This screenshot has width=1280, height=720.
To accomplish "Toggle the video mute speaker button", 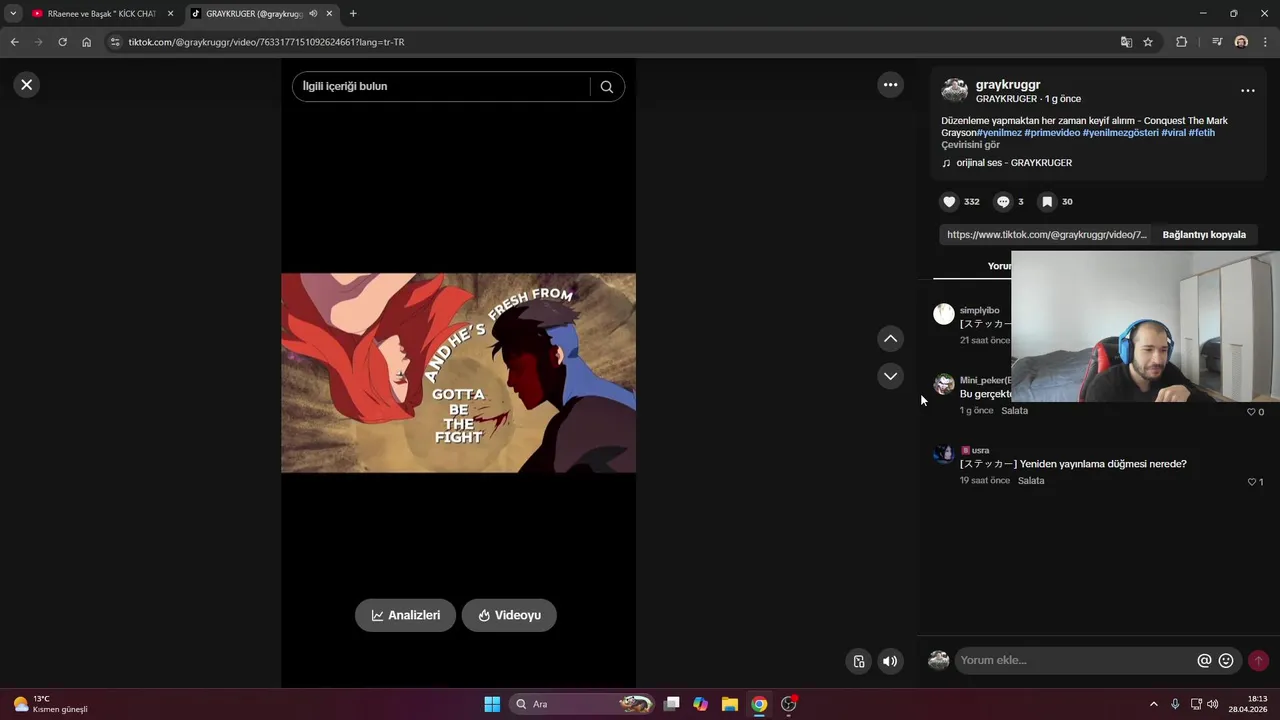I will click(x=889, y=661).
